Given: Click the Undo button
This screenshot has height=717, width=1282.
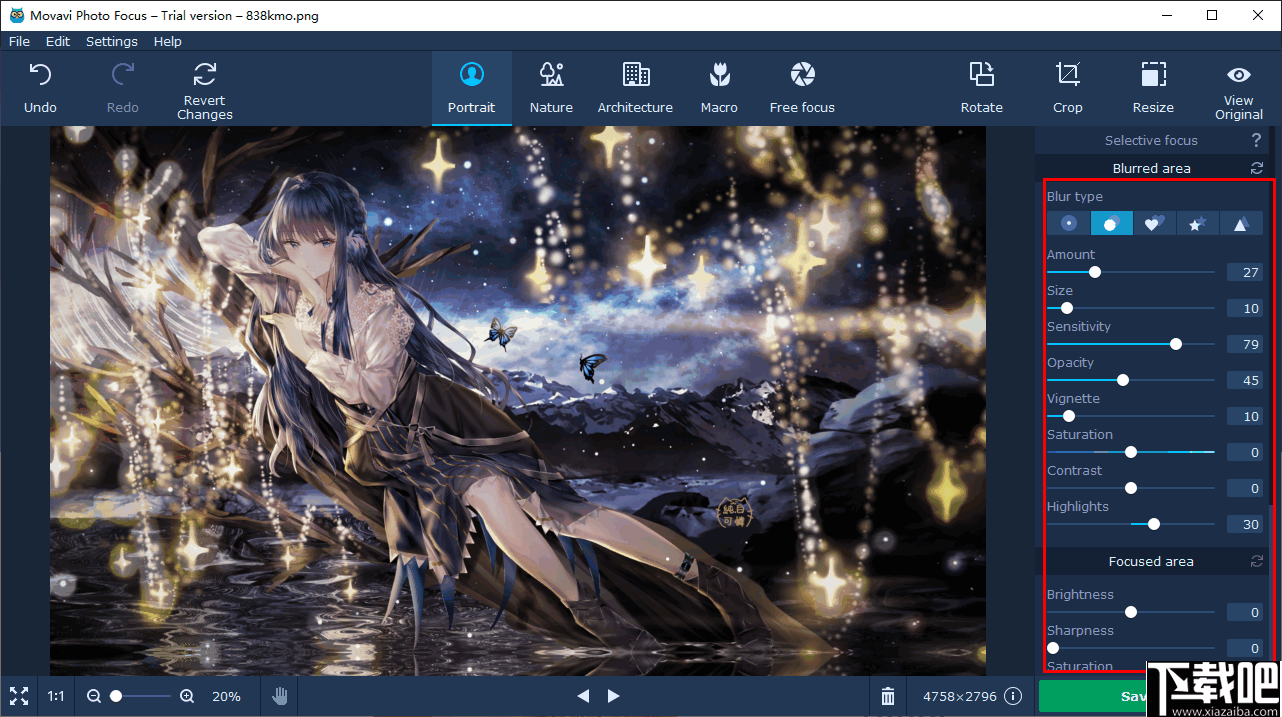Looking at the screenshot, I should tap(40, 88).
